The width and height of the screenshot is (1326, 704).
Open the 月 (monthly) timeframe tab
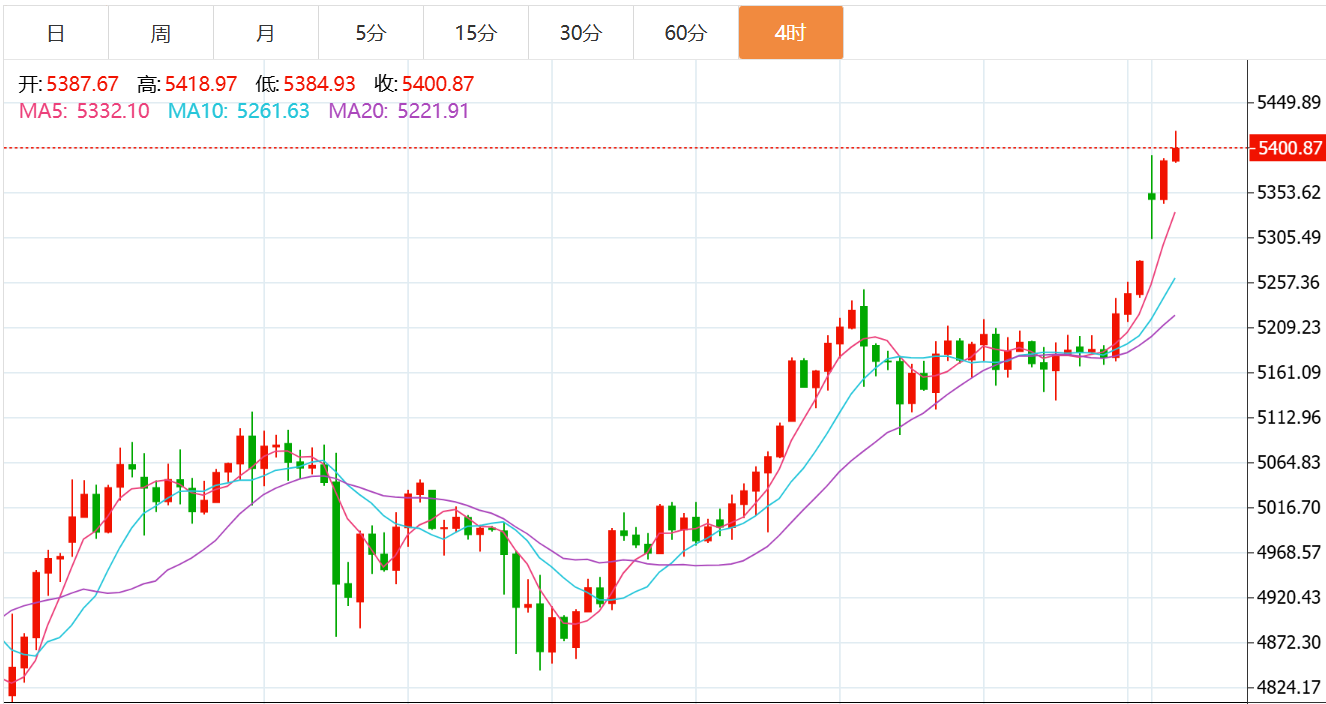point(265,33)
